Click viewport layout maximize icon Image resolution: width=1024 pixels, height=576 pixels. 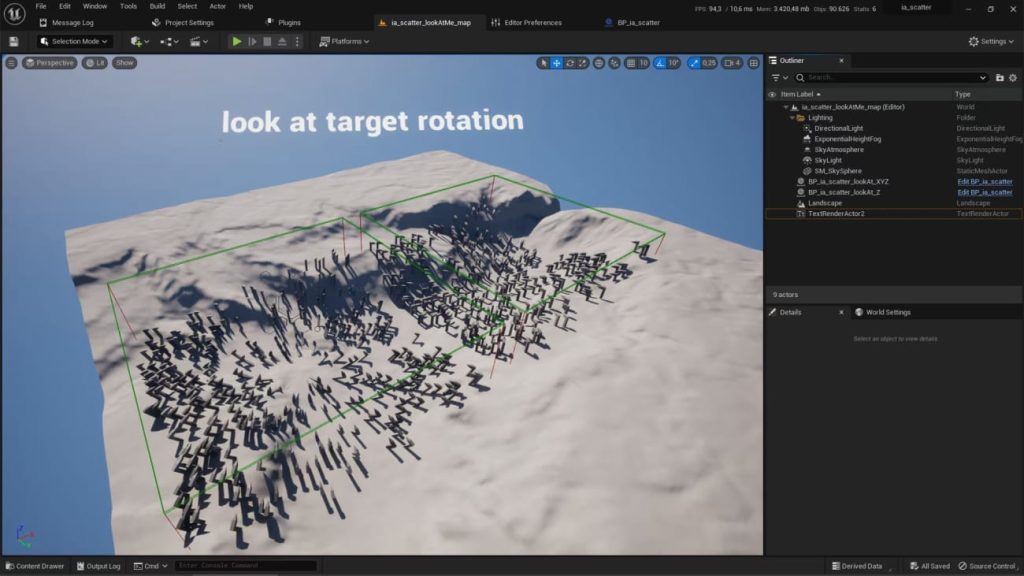753,63
